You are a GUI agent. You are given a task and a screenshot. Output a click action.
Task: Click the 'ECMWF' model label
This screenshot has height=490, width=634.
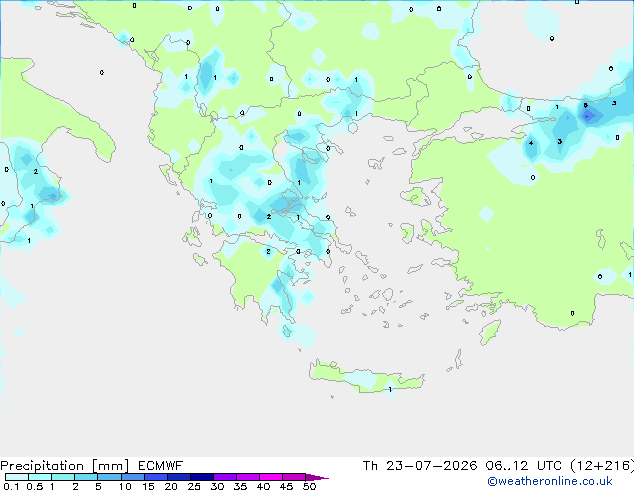(161, 466)
